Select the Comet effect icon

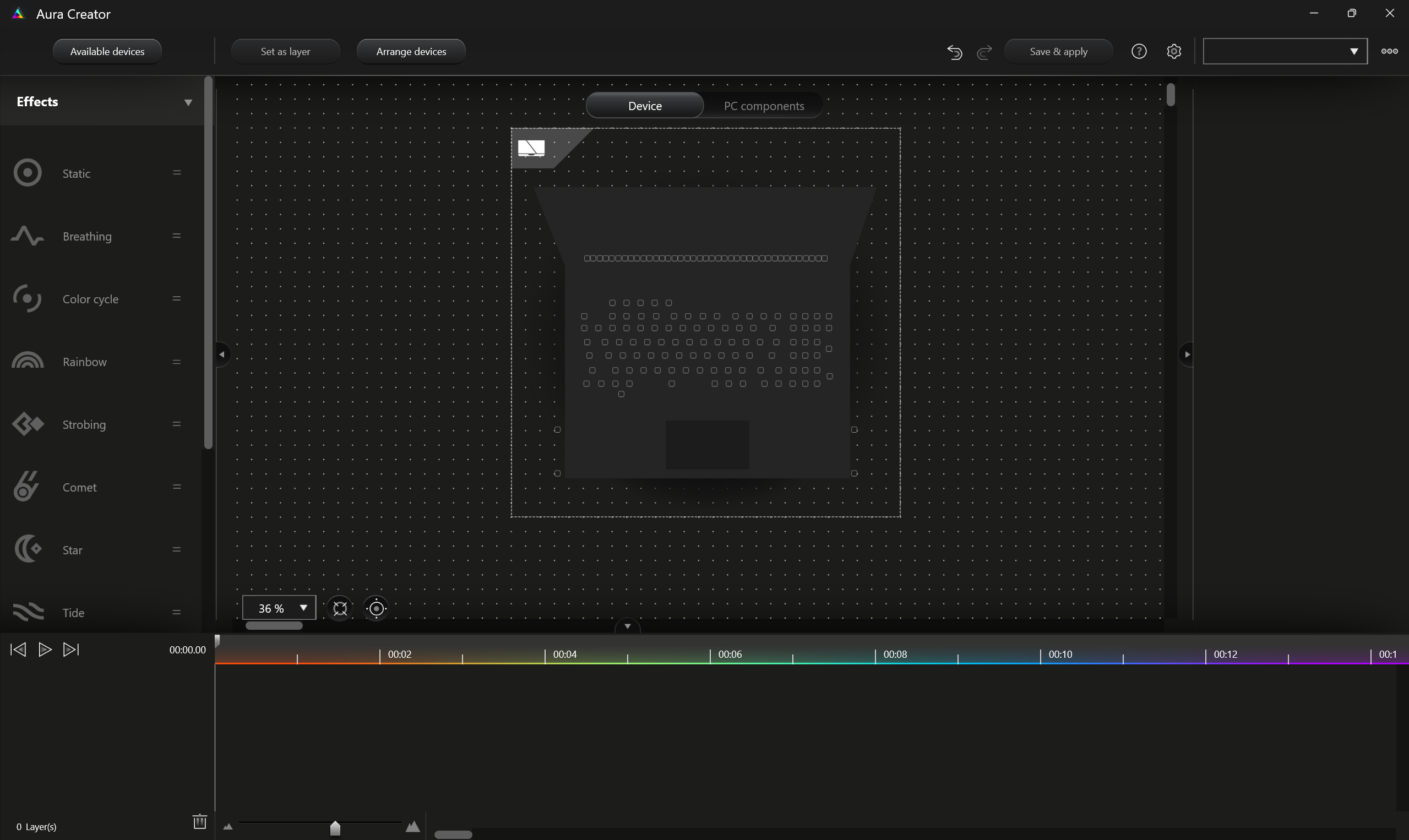pos(27,486)
